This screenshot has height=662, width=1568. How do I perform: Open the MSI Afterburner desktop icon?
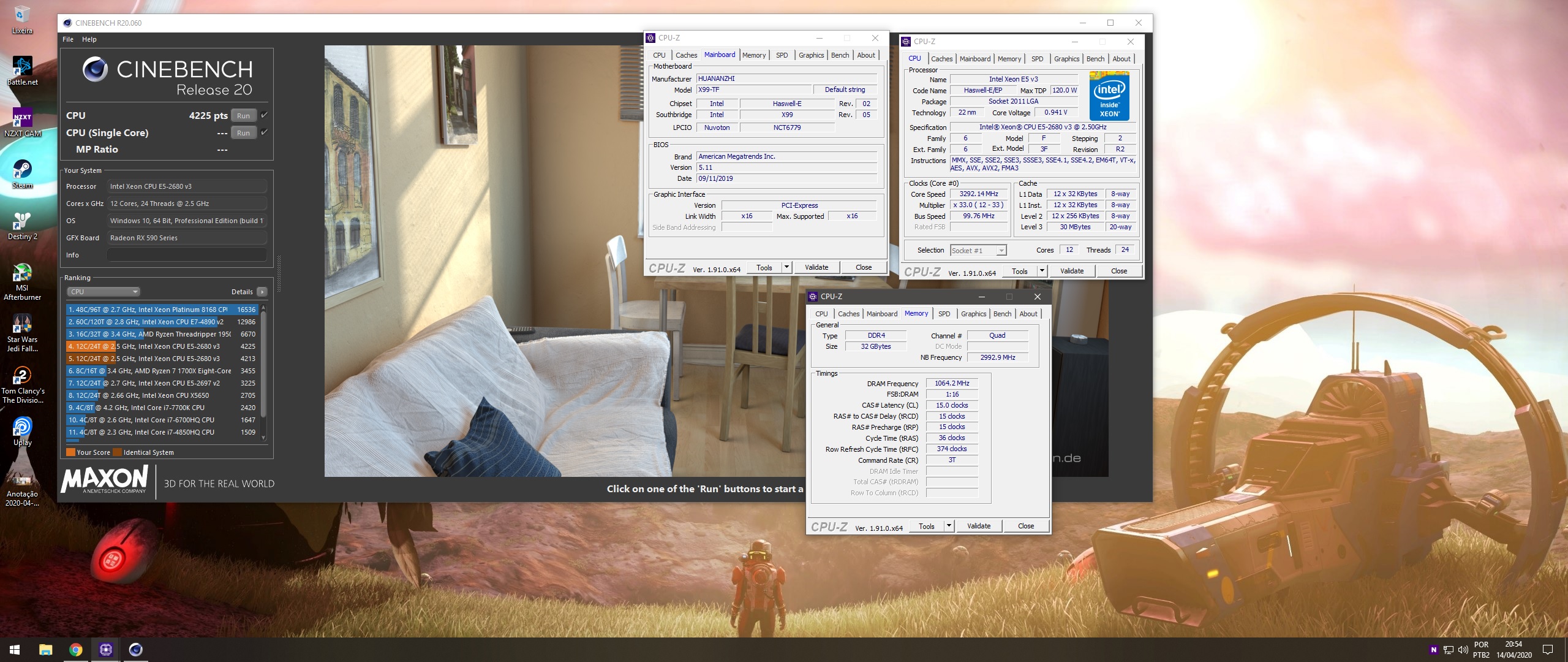[22, 282]
